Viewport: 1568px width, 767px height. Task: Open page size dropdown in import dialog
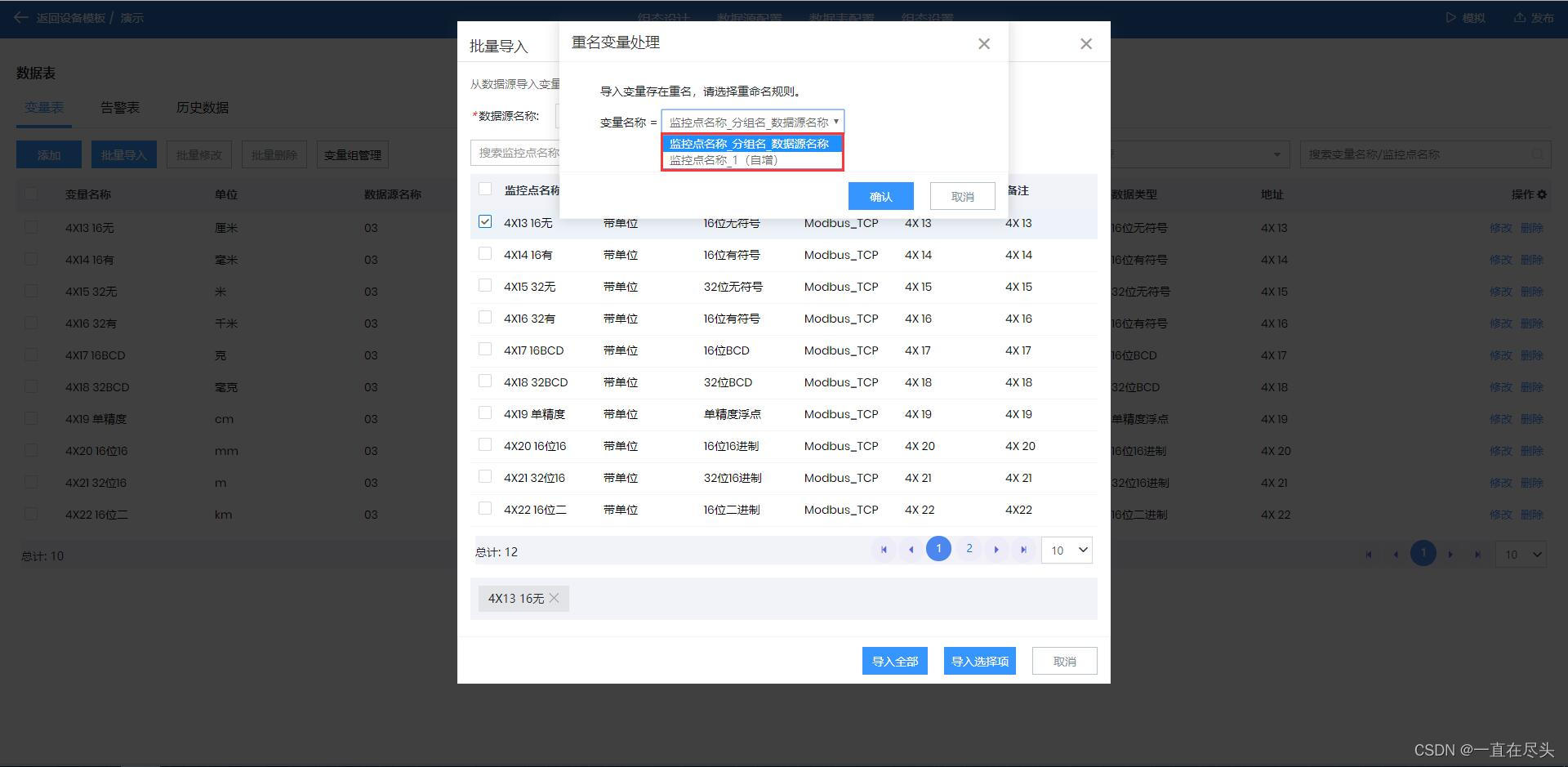tap(1067, 550)
